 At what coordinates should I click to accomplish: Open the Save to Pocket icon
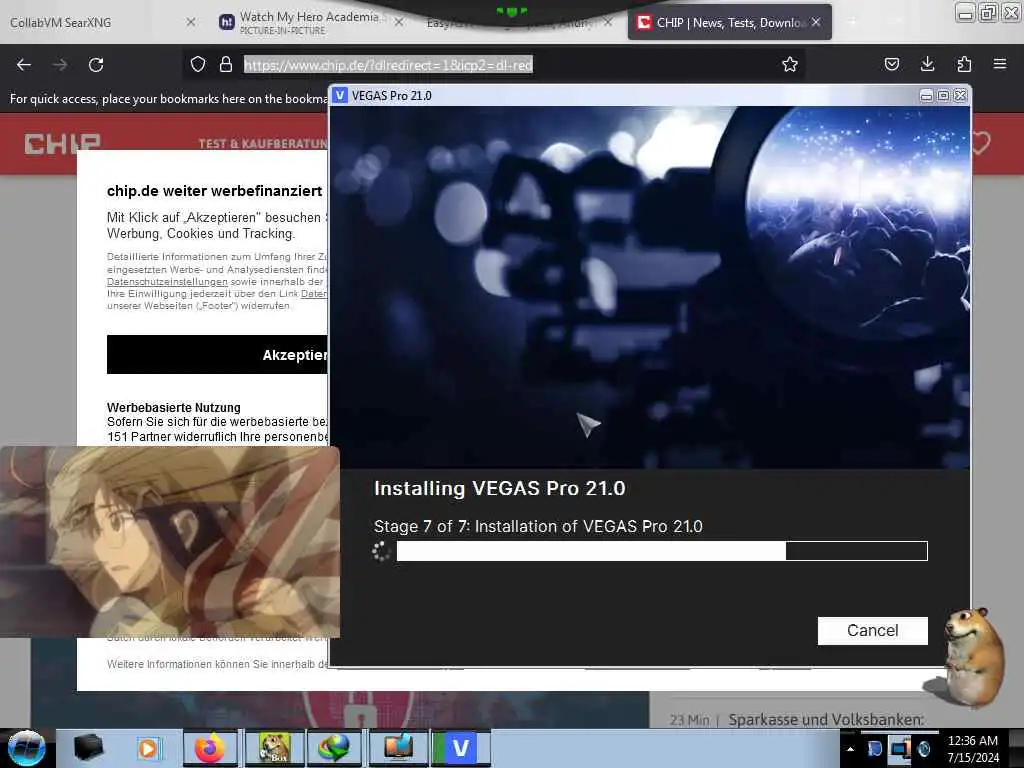(891, 64)
